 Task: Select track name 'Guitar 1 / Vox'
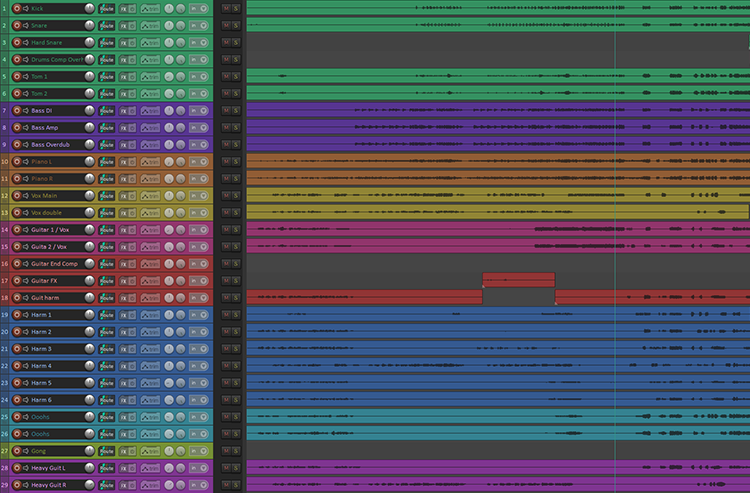[x=50, y=230]
